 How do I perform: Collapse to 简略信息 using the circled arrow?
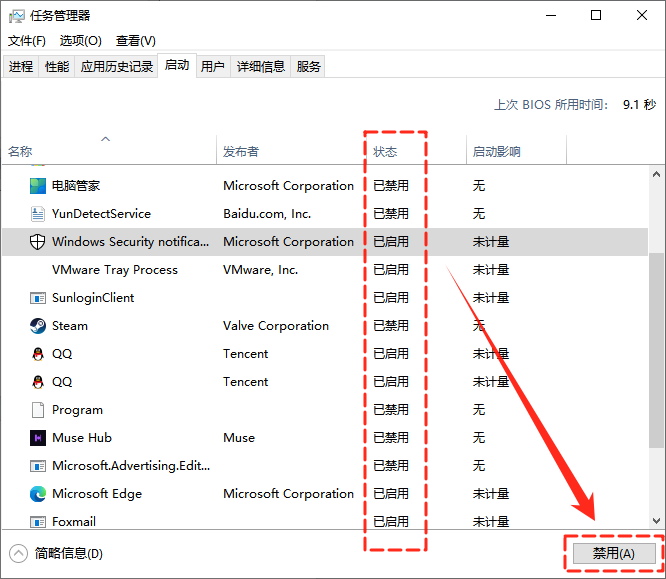[18, 554]
